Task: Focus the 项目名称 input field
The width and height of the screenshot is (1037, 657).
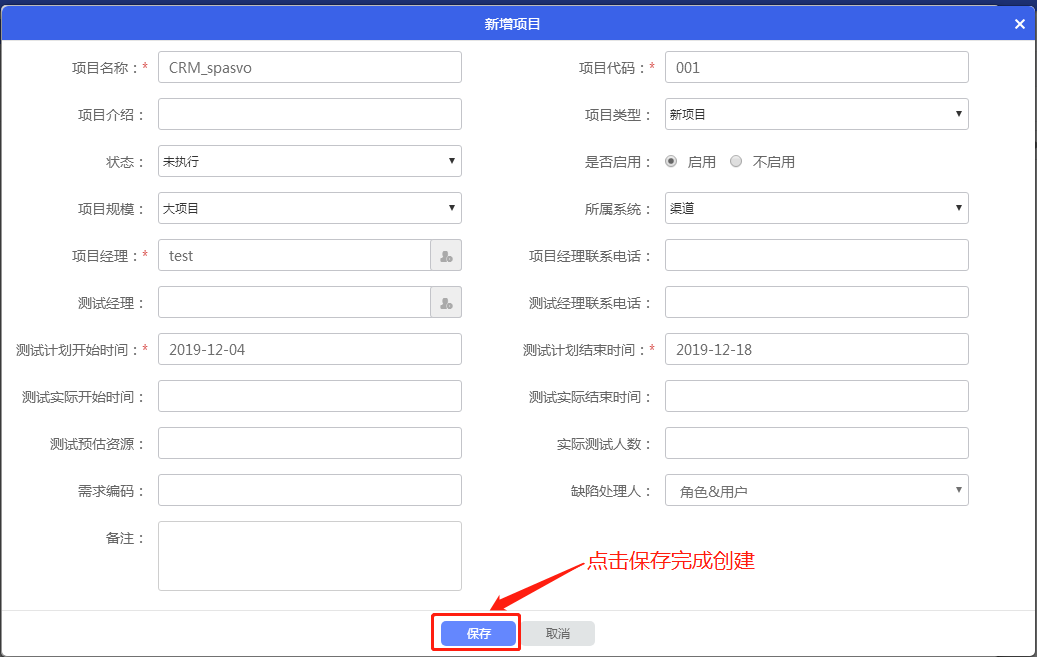Action: pyautogui.click(x=309, y=67)
